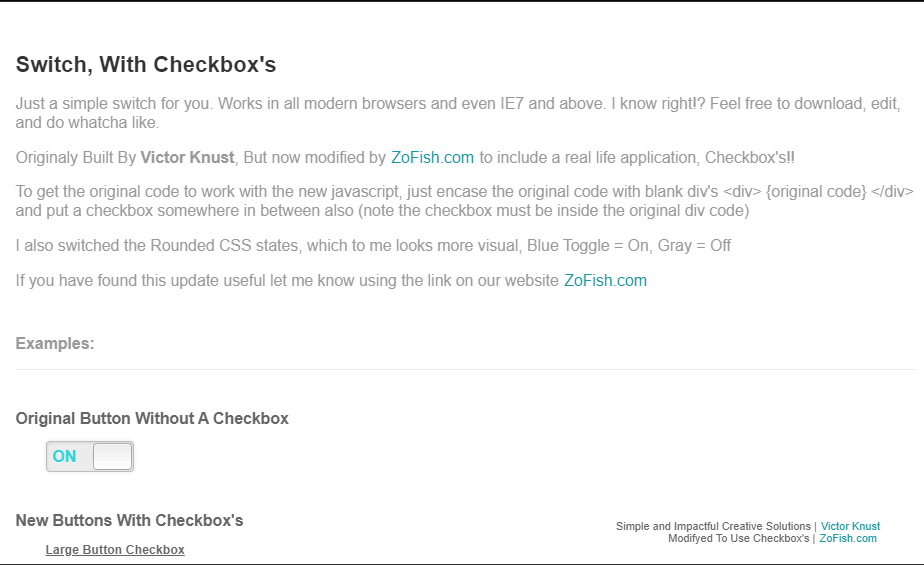Click the white handle of the ON switch
Screen dimensions: 924x565
112,457
